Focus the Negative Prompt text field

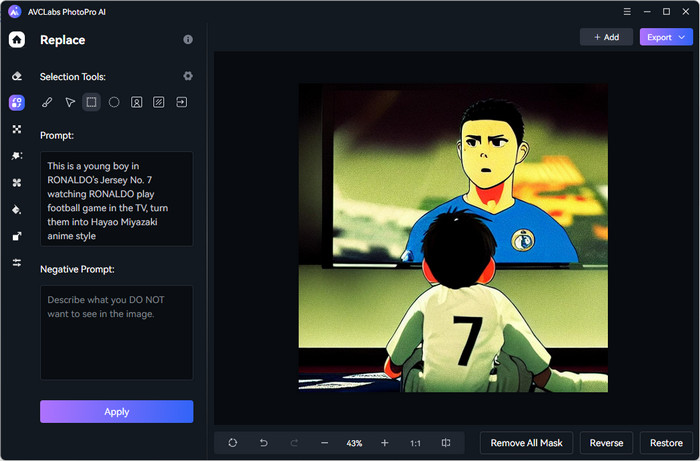click(116, 332)
